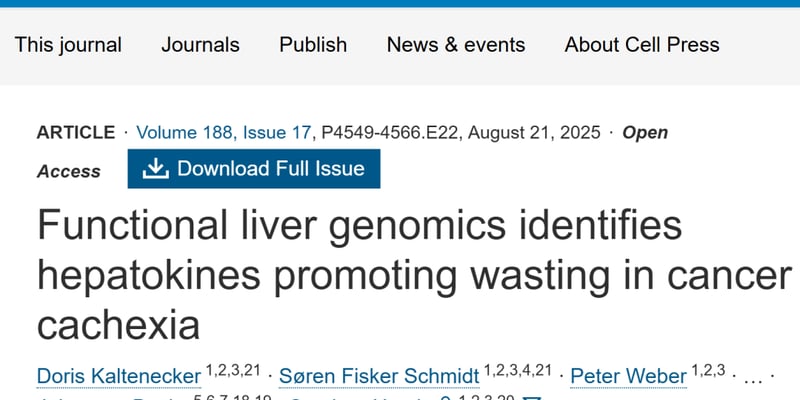
Task: Select Publish in the navigation bar
Action: (x=313, y=45)
